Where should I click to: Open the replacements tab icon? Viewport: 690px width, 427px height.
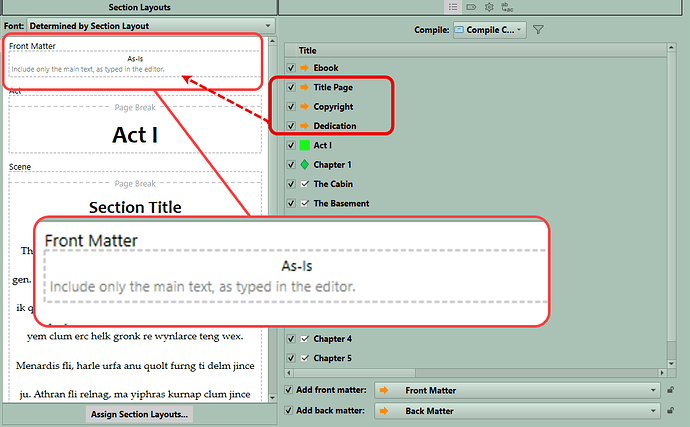tap(506, 6)
